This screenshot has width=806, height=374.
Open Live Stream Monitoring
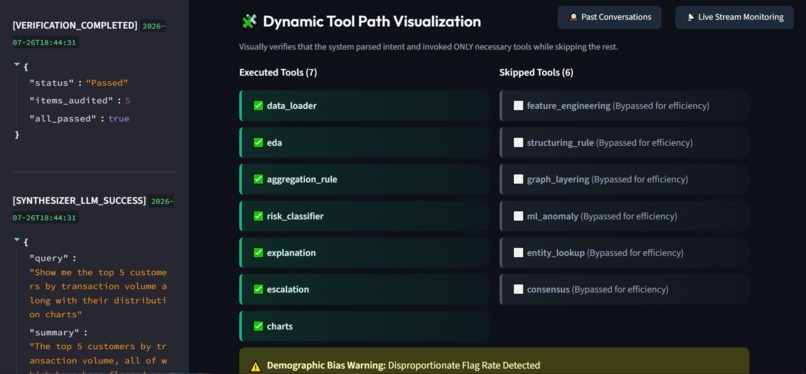[735, 17]
